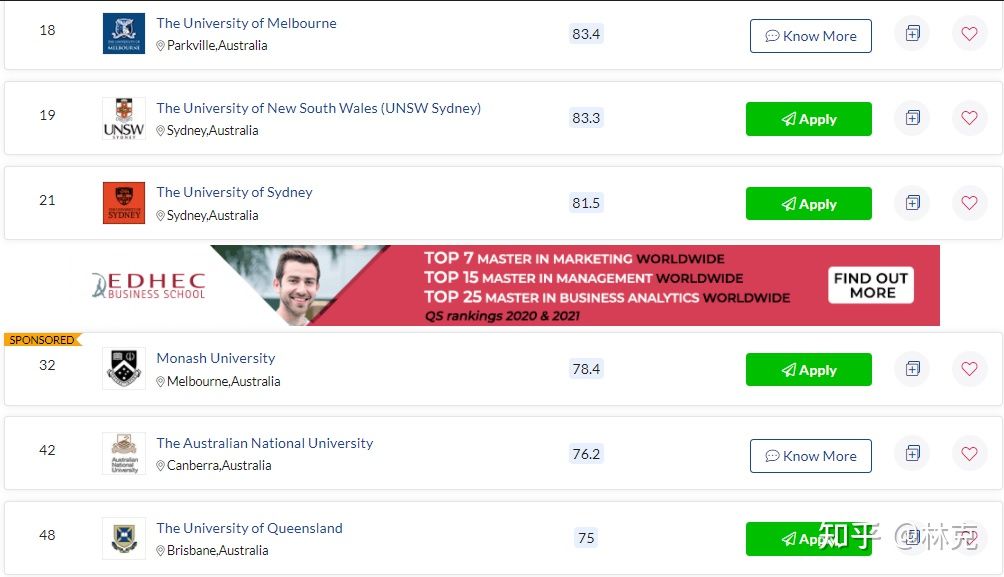The height and width of the screenshot is (577, 1004).
Task: Shortlist UNSW Sydney with heart icon
Action: click(969, 118)
